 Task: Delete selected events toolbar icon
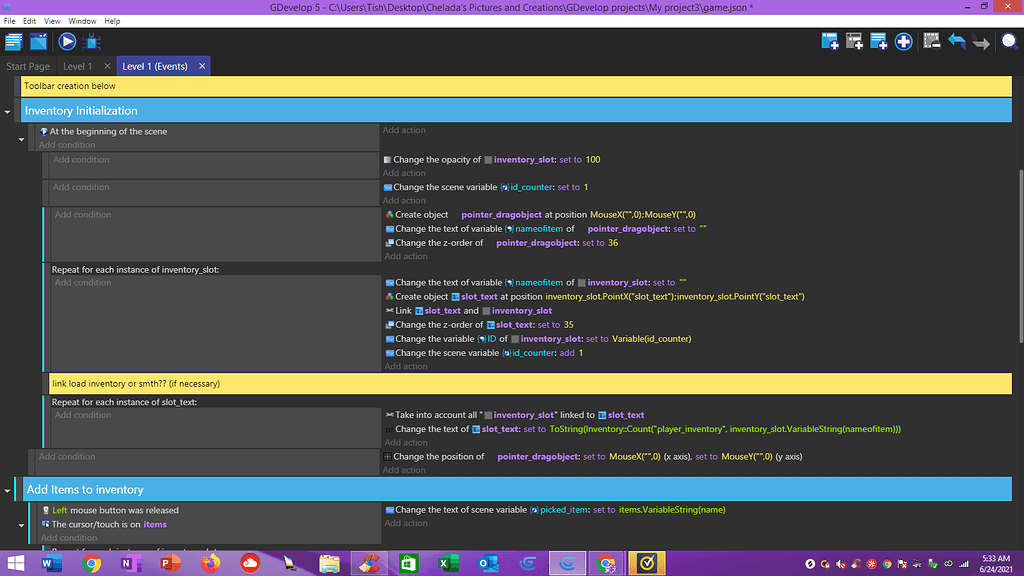coord(932,41)
